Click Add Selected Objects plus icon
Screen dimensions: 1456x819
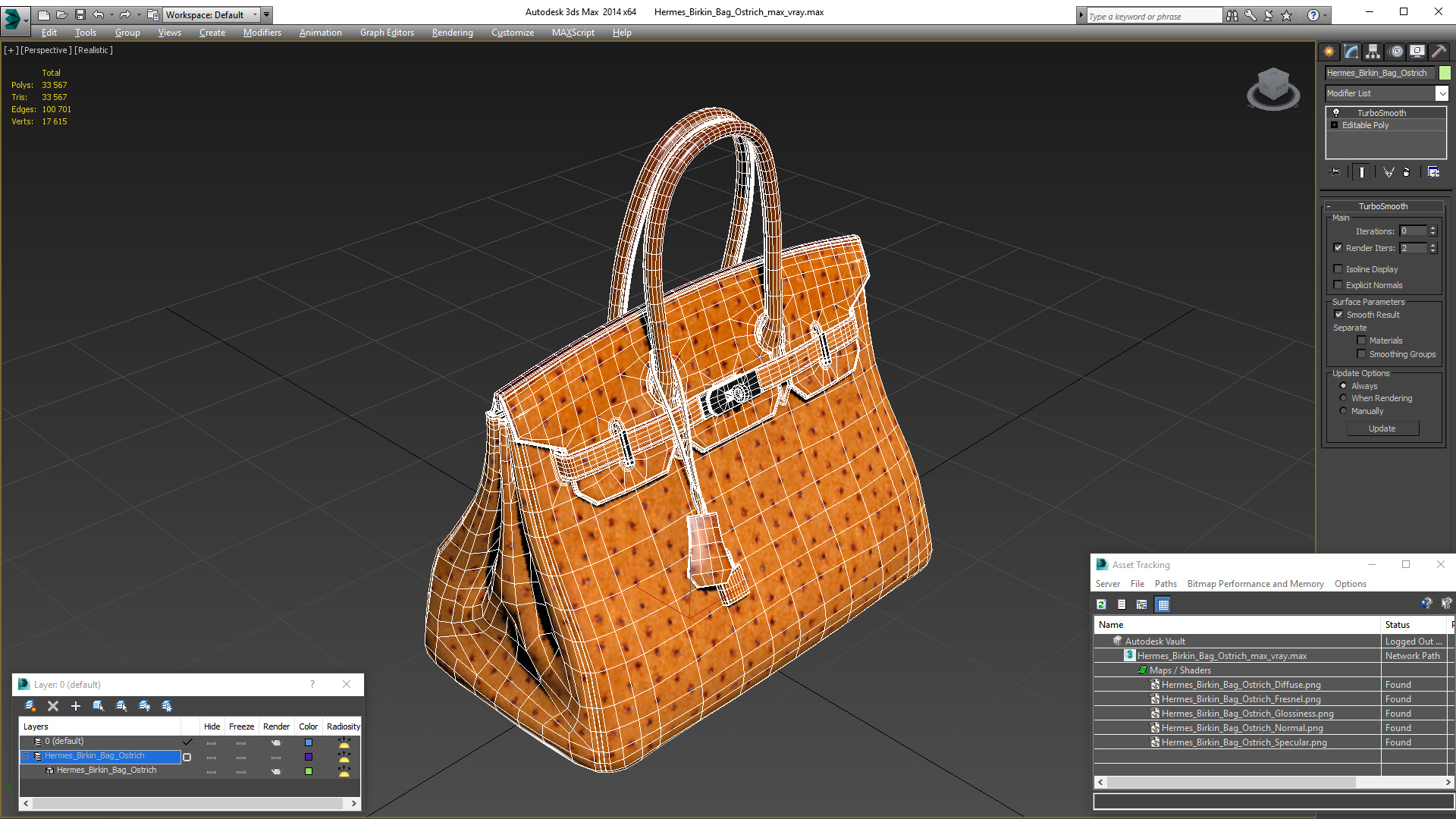tap(76, 706)
